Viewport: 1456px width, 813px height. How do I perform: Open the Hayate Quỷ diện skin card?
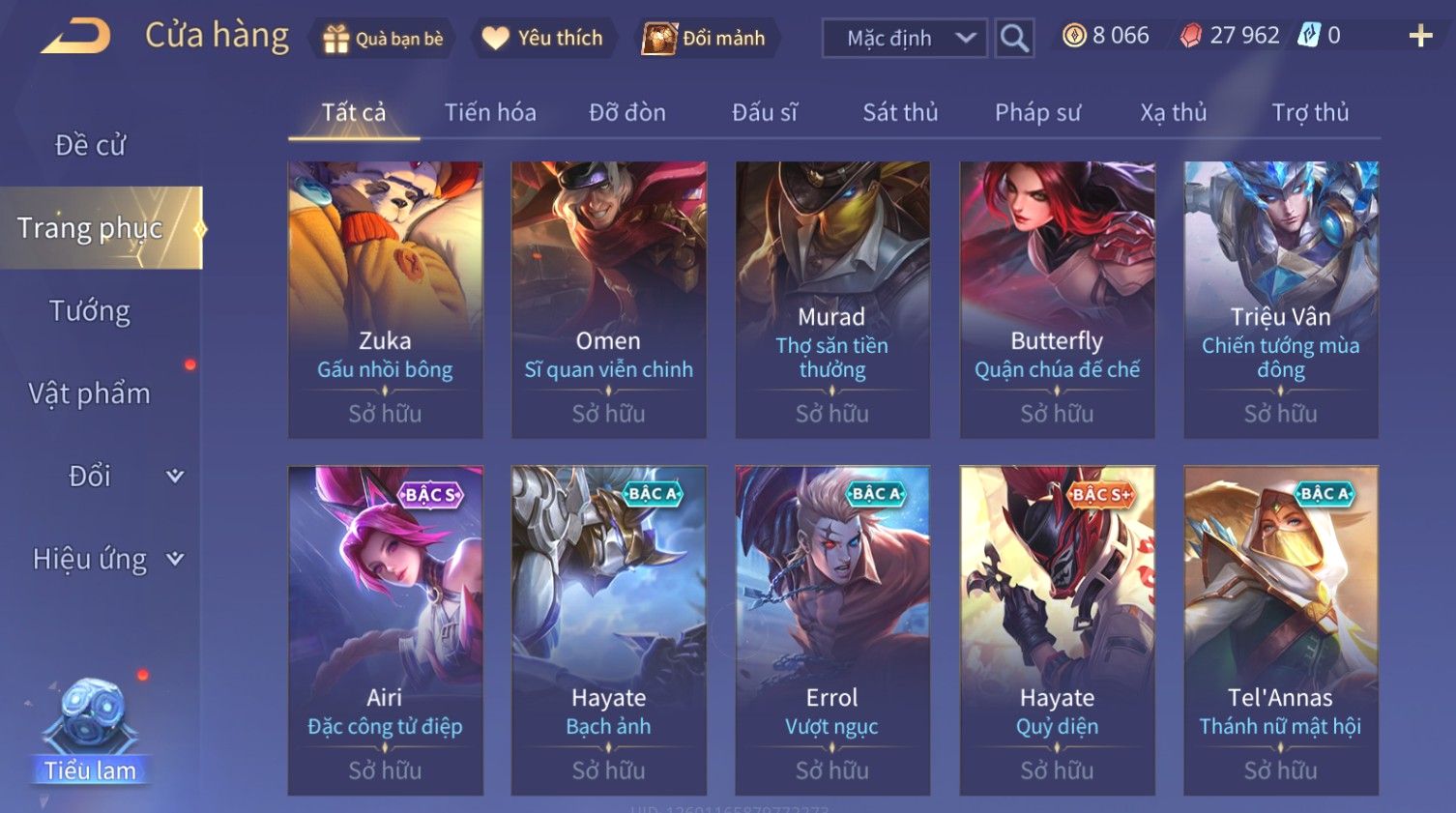point(1057,630)
